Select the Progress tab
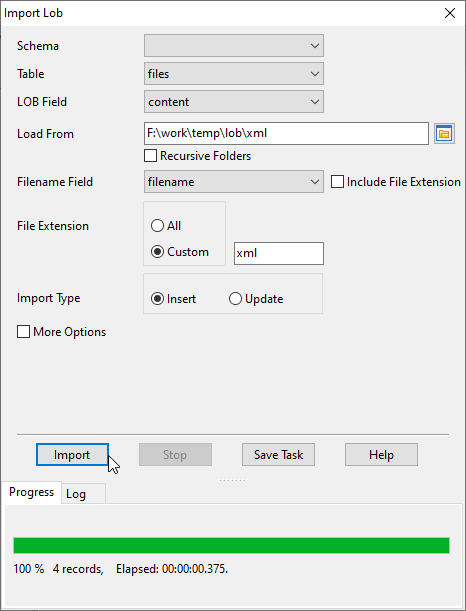 point(31,492)
